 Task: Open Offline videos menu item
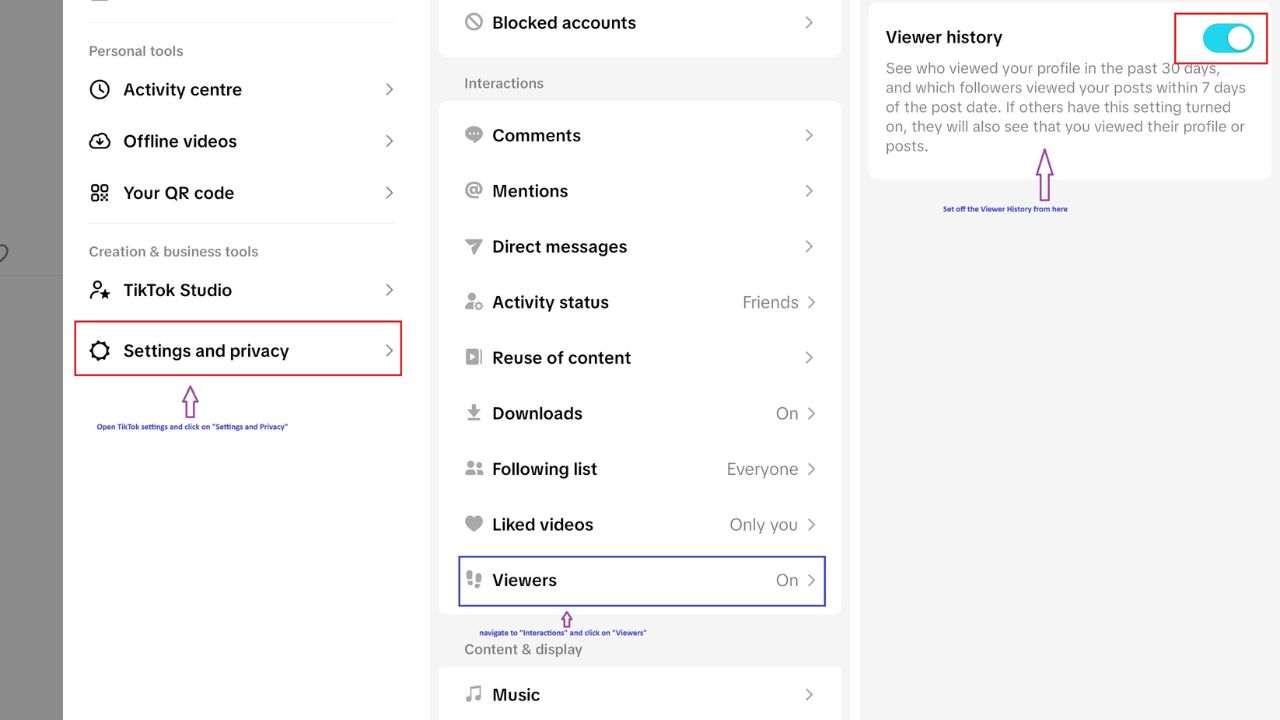241,141
